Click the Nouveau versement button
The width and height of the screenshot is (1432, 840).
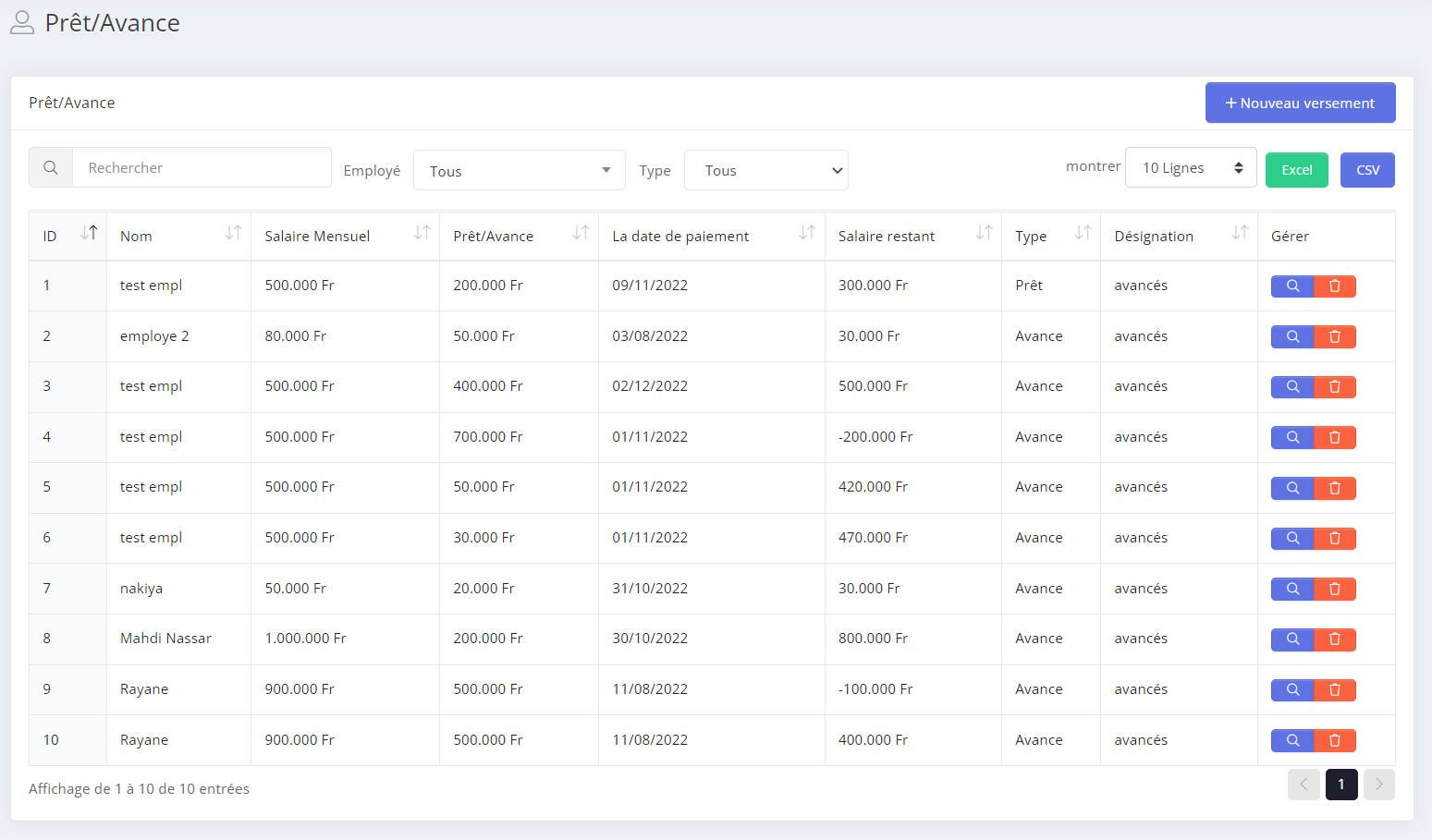pos(1300,103)
